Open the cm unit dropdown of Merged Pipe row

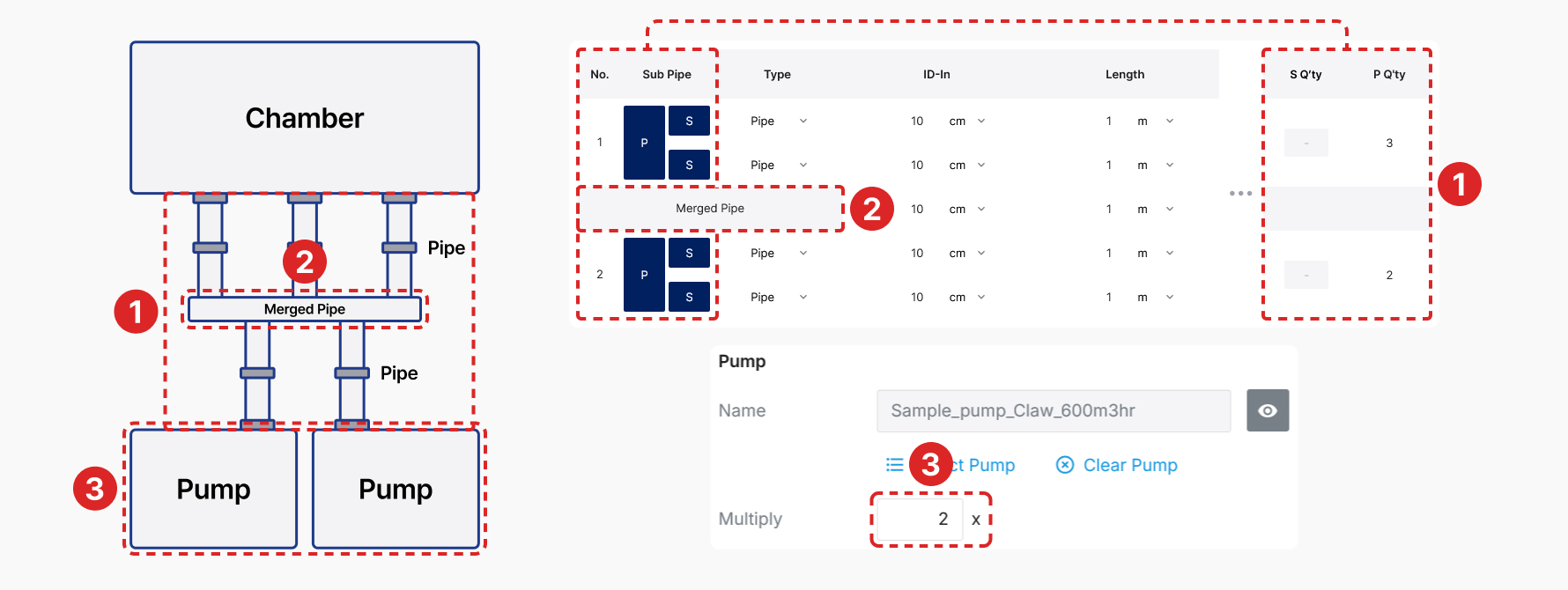click(x=967, y=209)
